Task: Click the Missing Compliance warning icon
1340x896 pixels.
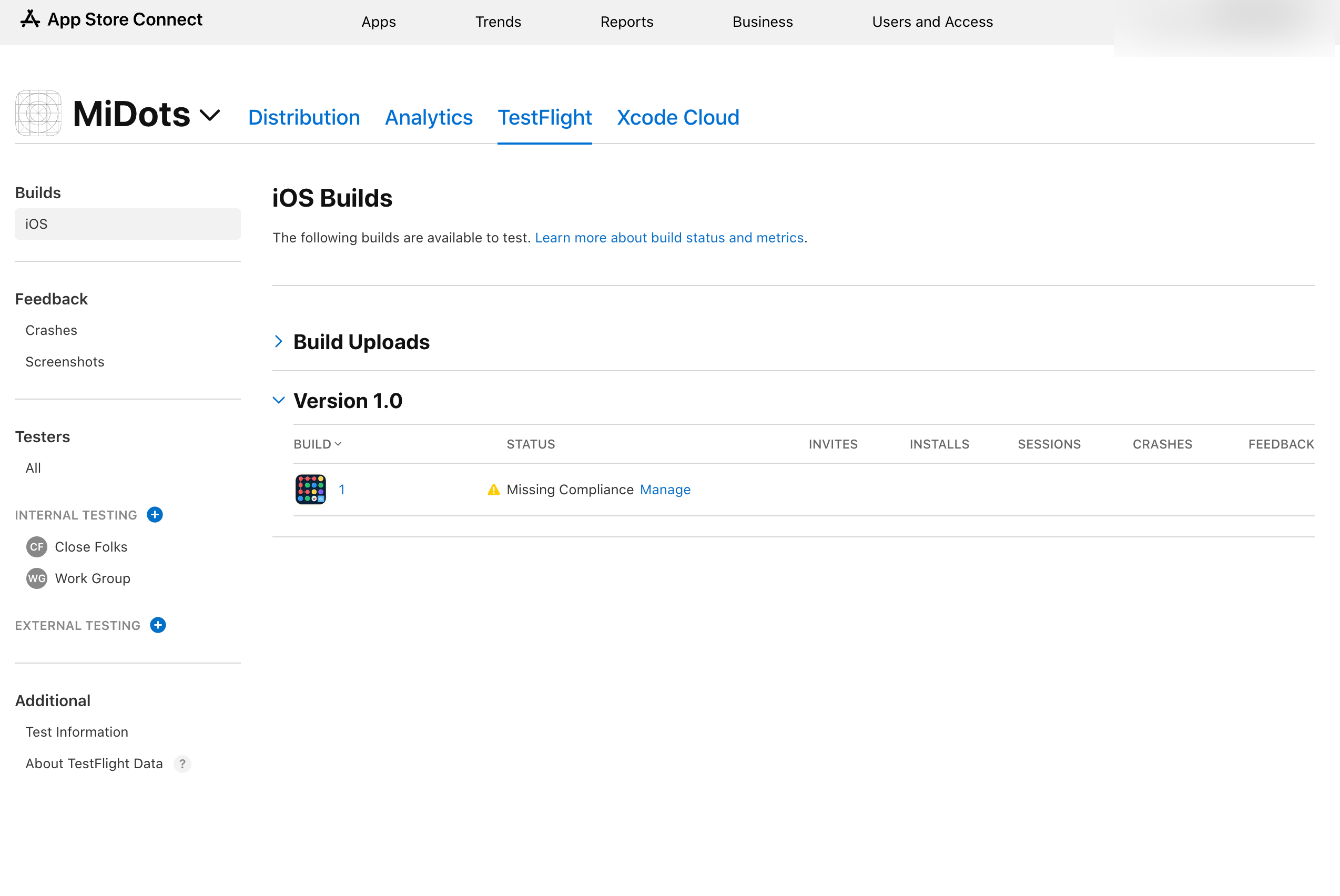Action: [494, 490]
